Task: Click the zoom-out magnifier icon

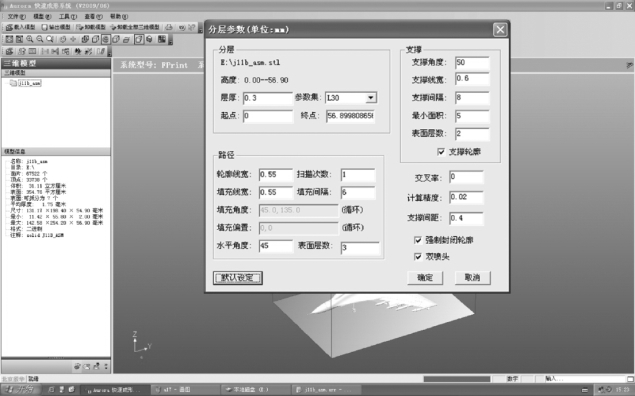Action: [x=39, y=39]
